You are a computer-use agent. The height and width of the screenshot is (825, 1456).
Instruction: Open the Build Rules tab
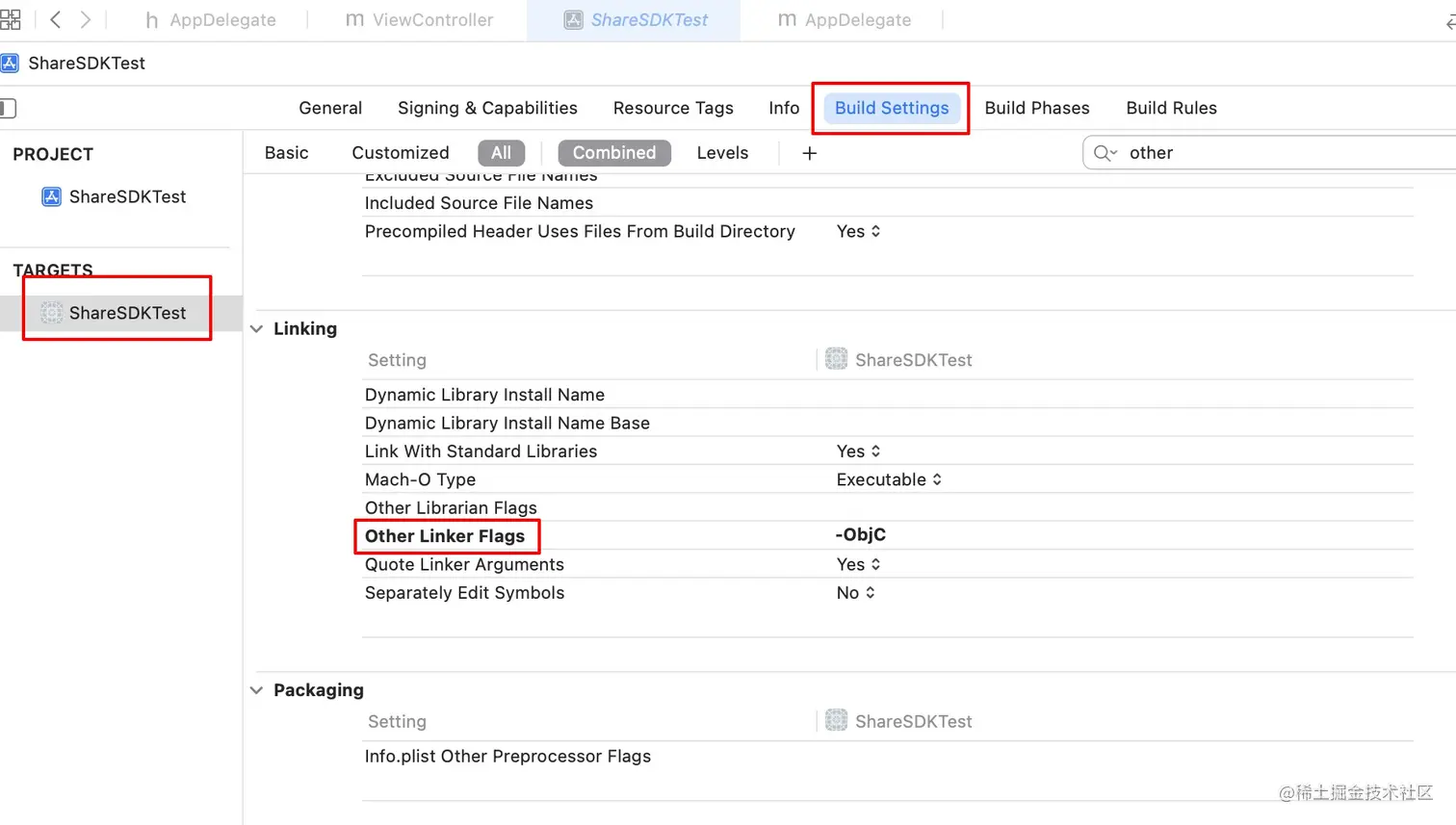point(1171,108)
